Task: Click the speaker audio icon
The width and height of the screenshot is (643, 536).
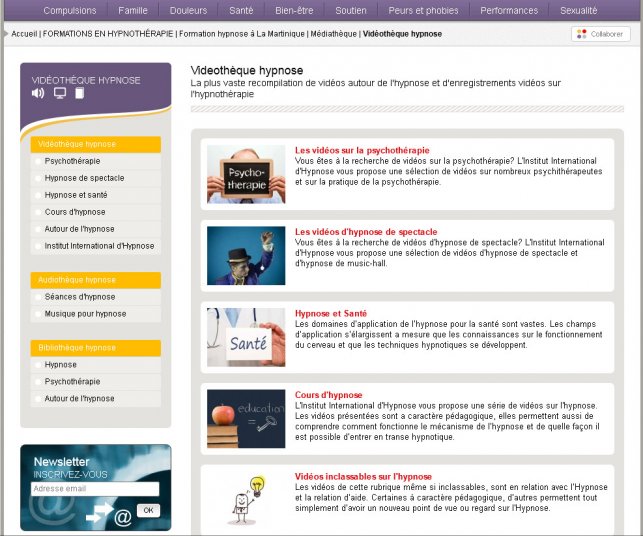Action: [x=38, y=94]
